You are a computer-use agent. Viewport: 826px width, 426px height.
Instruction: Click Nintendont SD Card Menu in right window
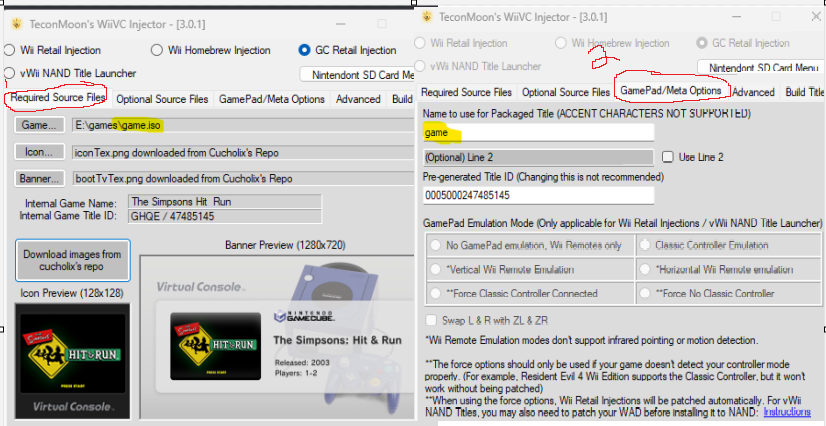[760, 68]
